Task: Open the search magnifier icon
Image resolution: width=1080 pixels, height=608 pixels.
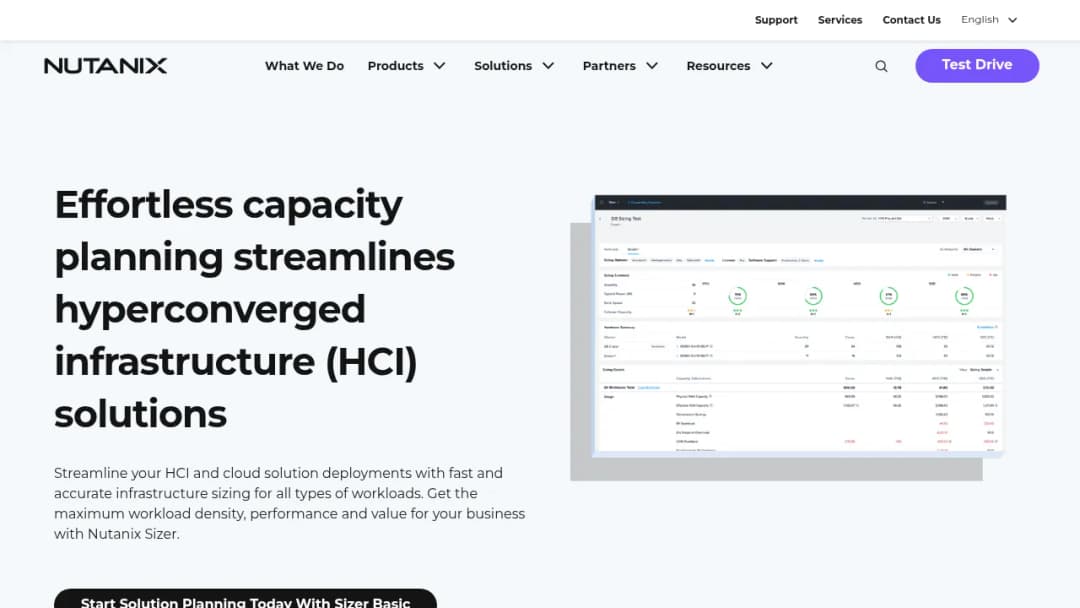Action: pos(881,66)
